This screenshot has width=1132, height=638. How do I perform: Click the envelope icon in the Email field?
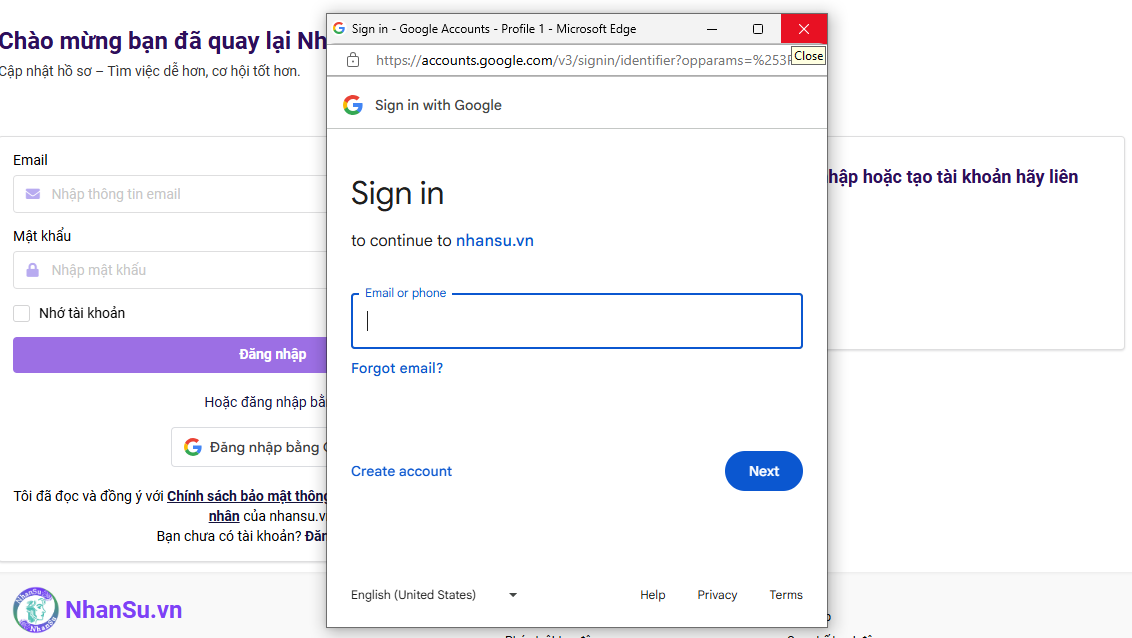(x=32, y=194)
